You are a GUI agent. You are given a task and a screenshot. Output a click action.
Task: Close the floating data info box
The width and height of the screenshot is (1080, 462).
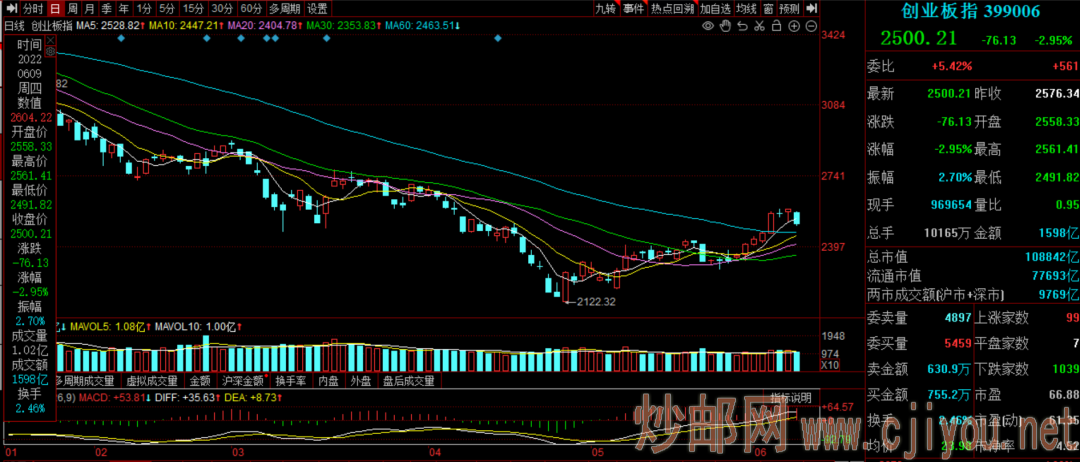pyautogui.click(x=50, y=41)
